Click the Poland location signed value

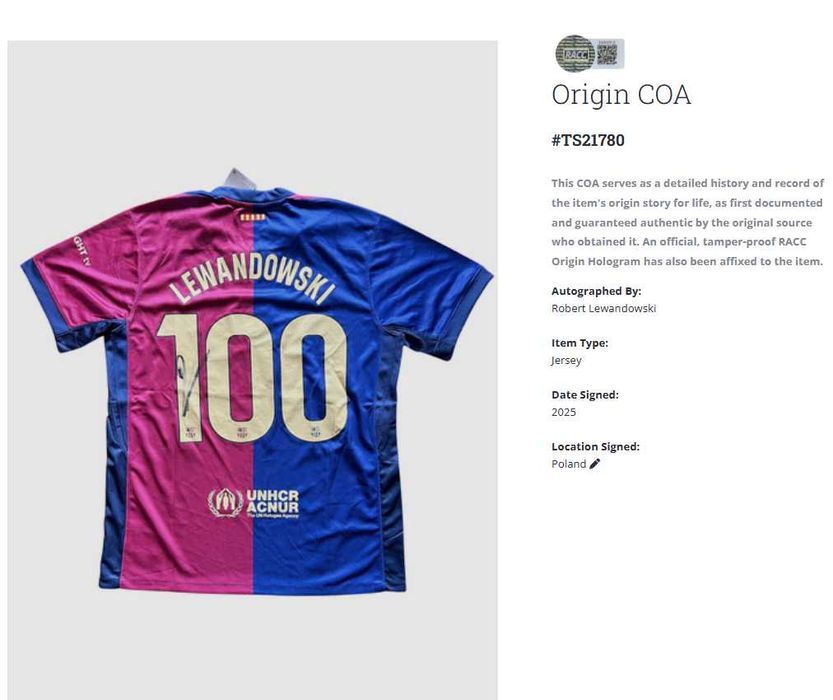pyautogui.click(x=568, y=464)
